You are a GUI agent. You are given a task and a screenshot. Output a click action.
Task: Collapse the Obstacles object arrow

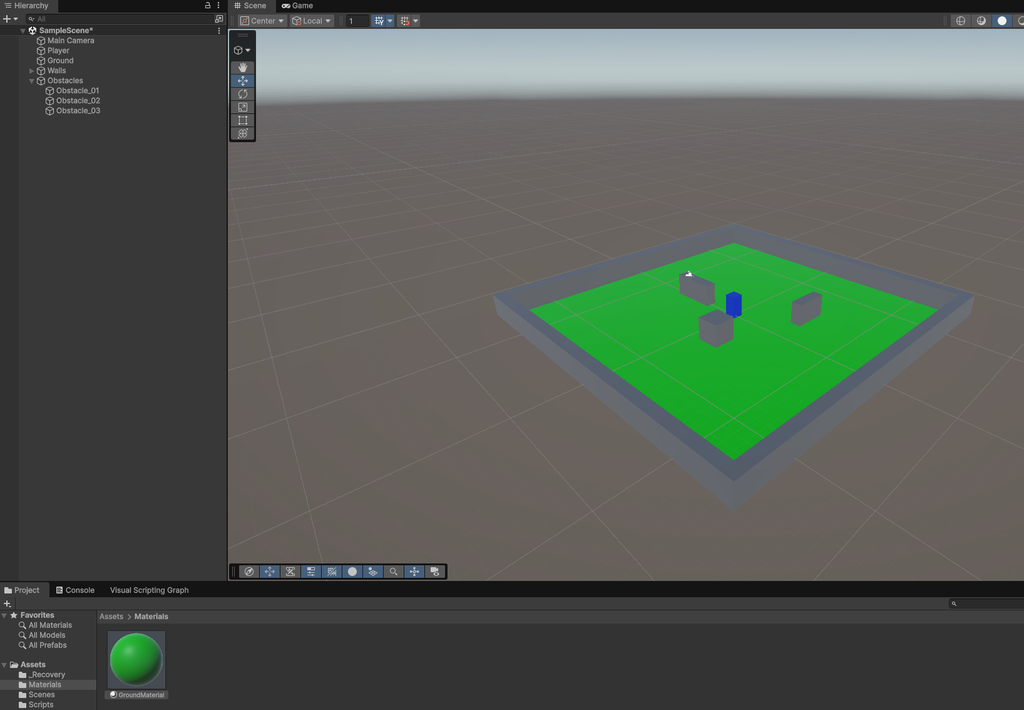[x=31, y=81]
